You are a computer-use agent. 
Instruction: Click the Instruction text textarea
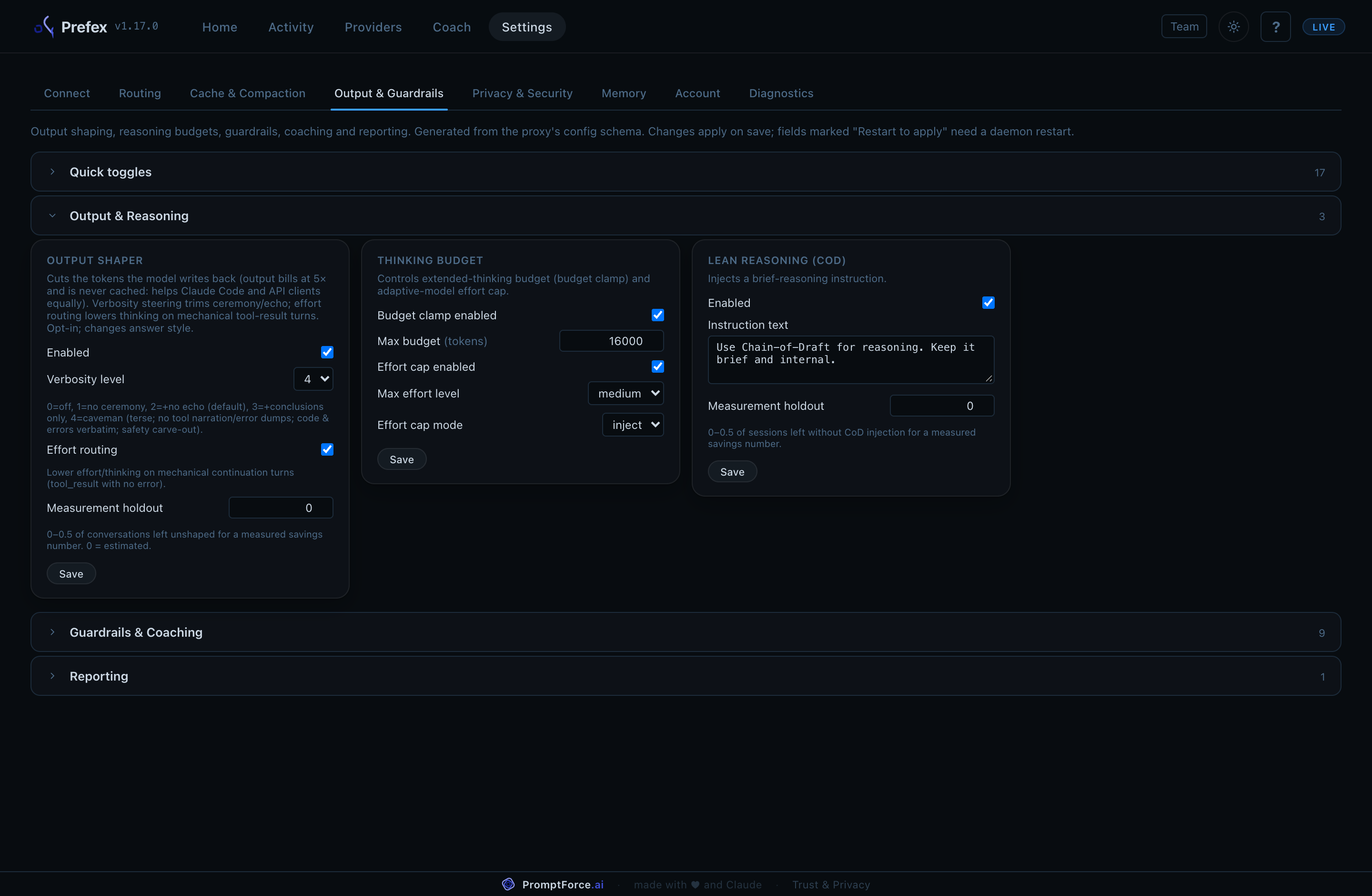tap(851, 360)
